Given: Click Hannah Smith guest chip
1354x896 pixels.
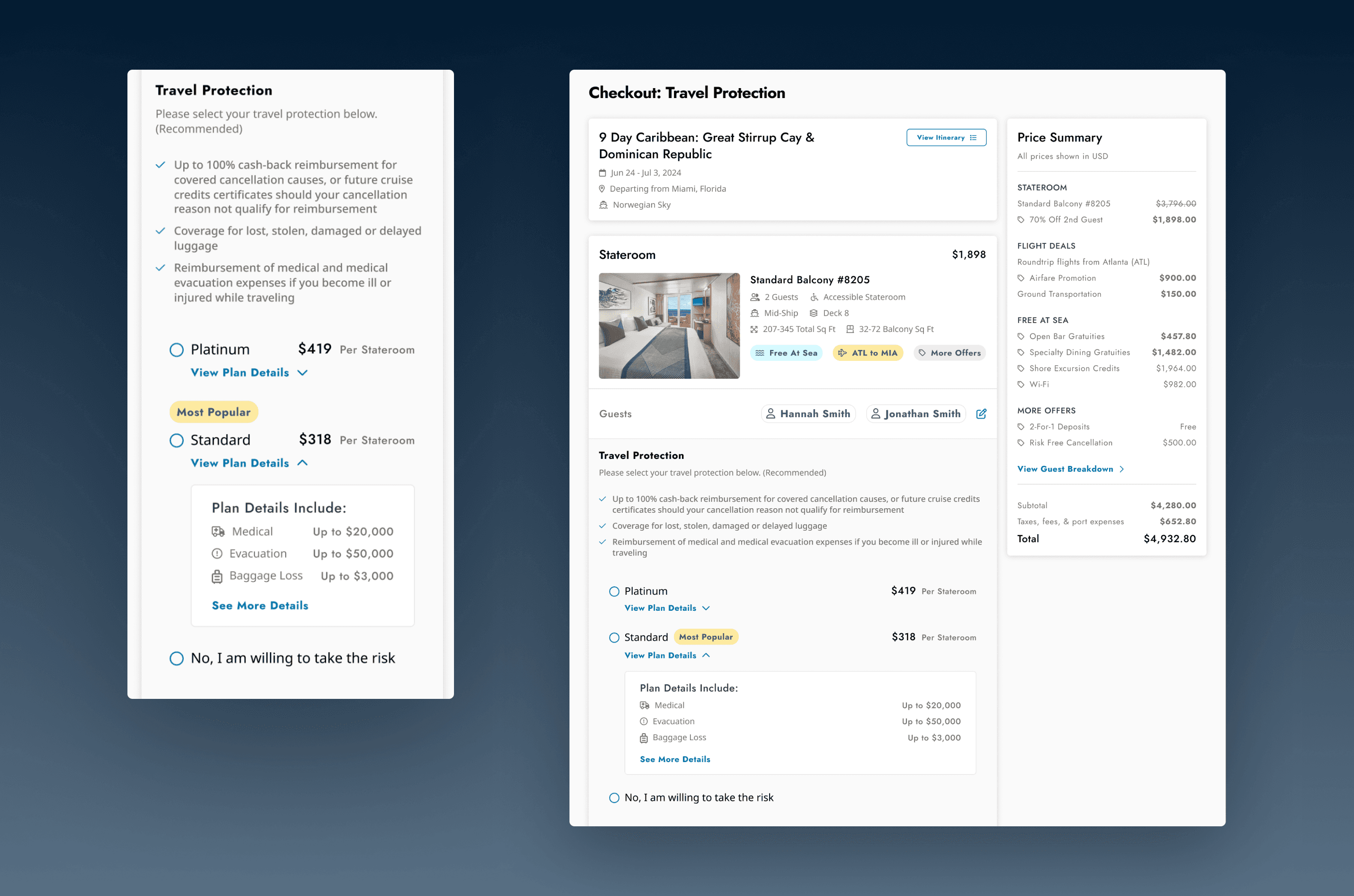Looking at the screenshot, I should (808, 414).
